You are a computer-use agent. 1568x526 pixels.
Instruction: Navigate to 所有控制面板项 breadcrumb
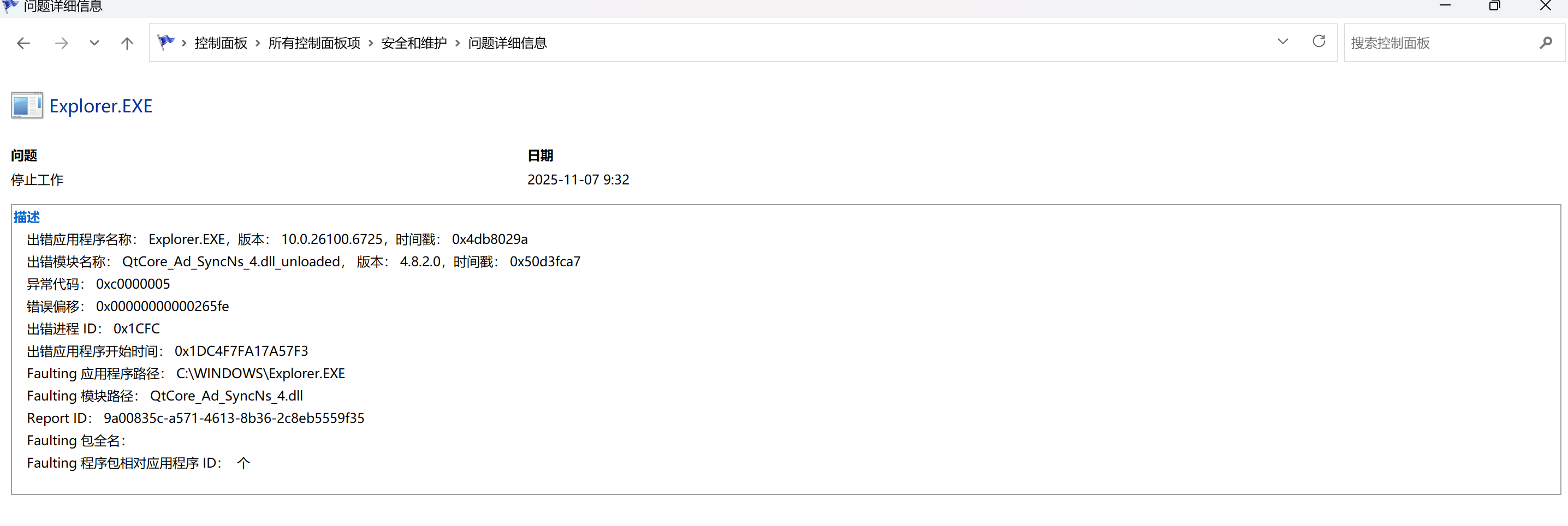point(314,43)
